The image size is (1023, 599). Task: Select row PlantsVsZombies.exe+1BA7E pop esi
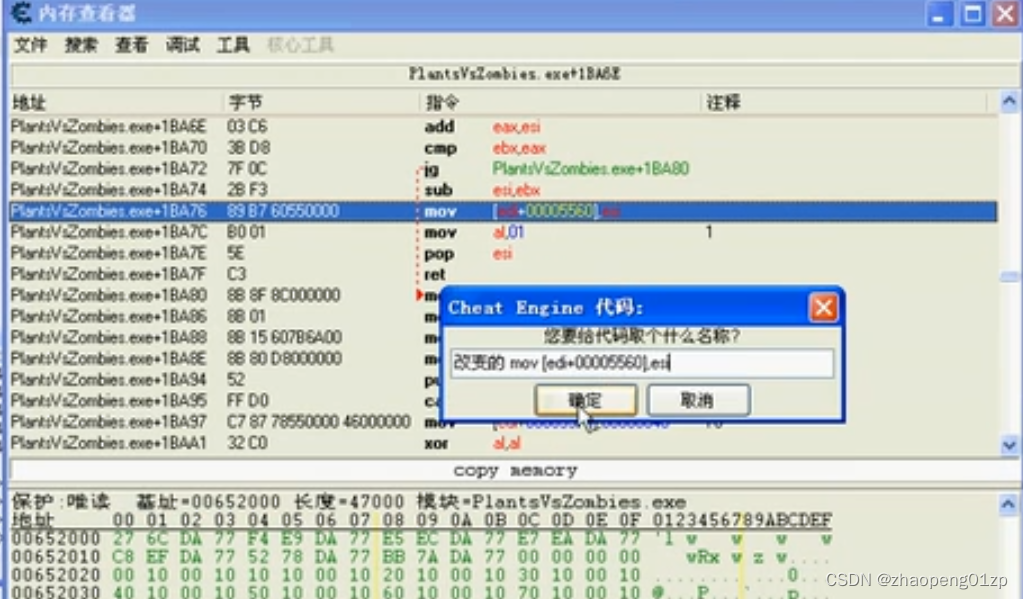[x=504, y=253]
